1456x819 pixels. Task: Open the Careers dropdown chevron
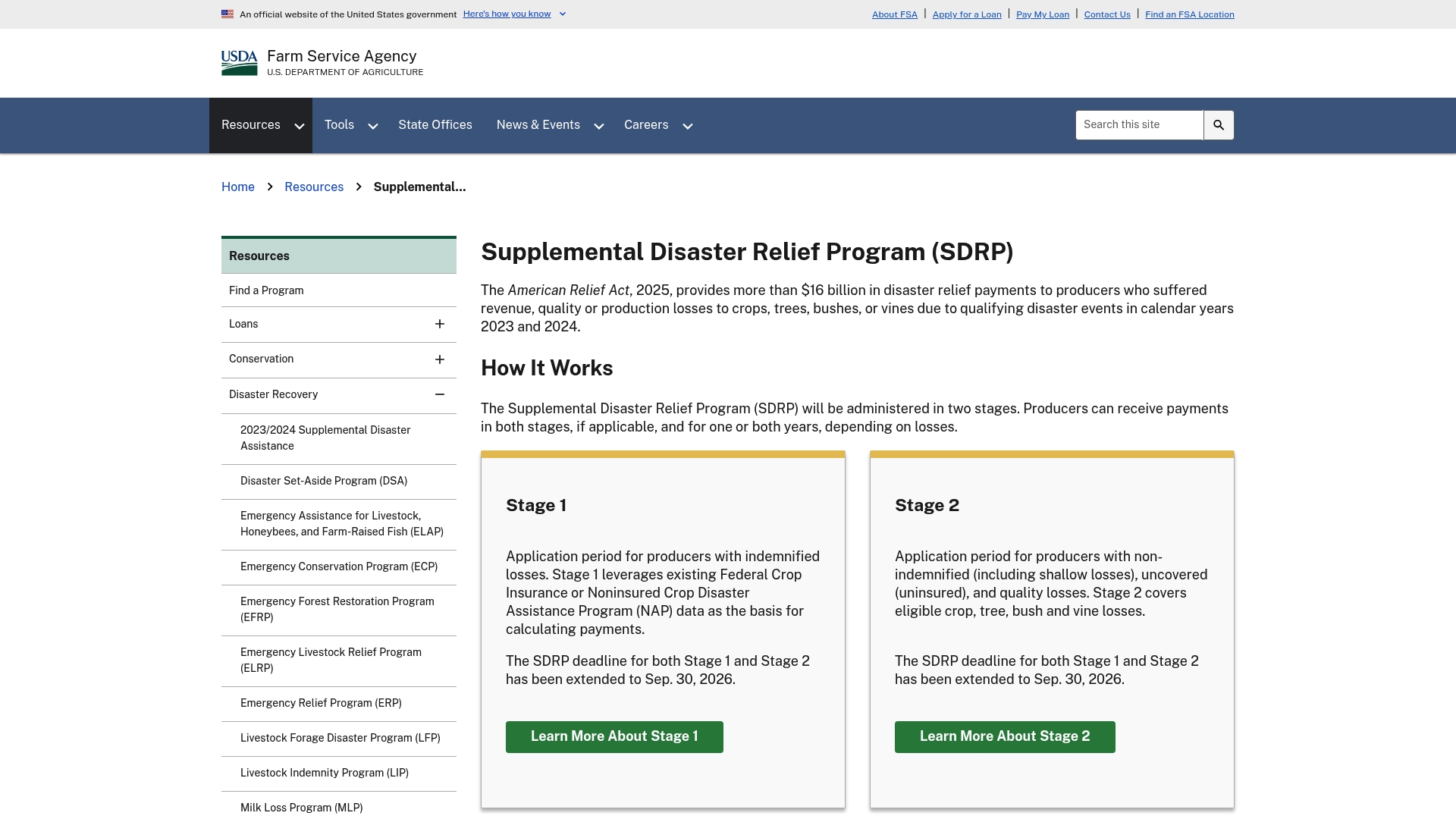click(688, 126)
